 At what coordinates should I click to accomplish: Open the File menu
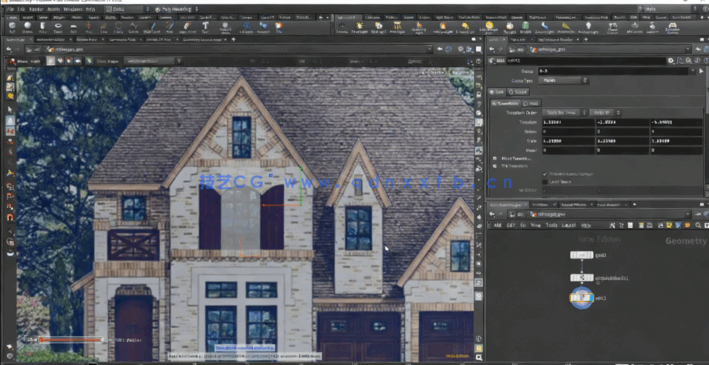(x=10, y=9)
